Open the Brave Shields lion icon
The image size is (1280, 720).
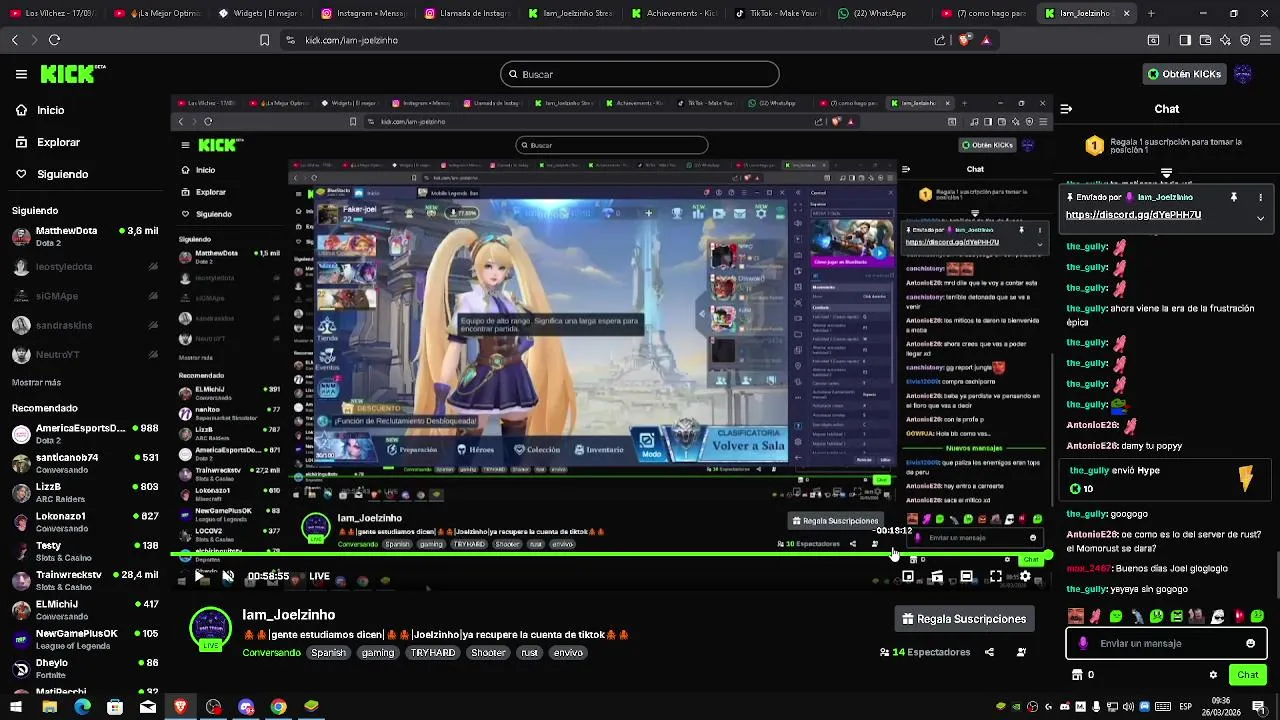(x=964, y=40)
